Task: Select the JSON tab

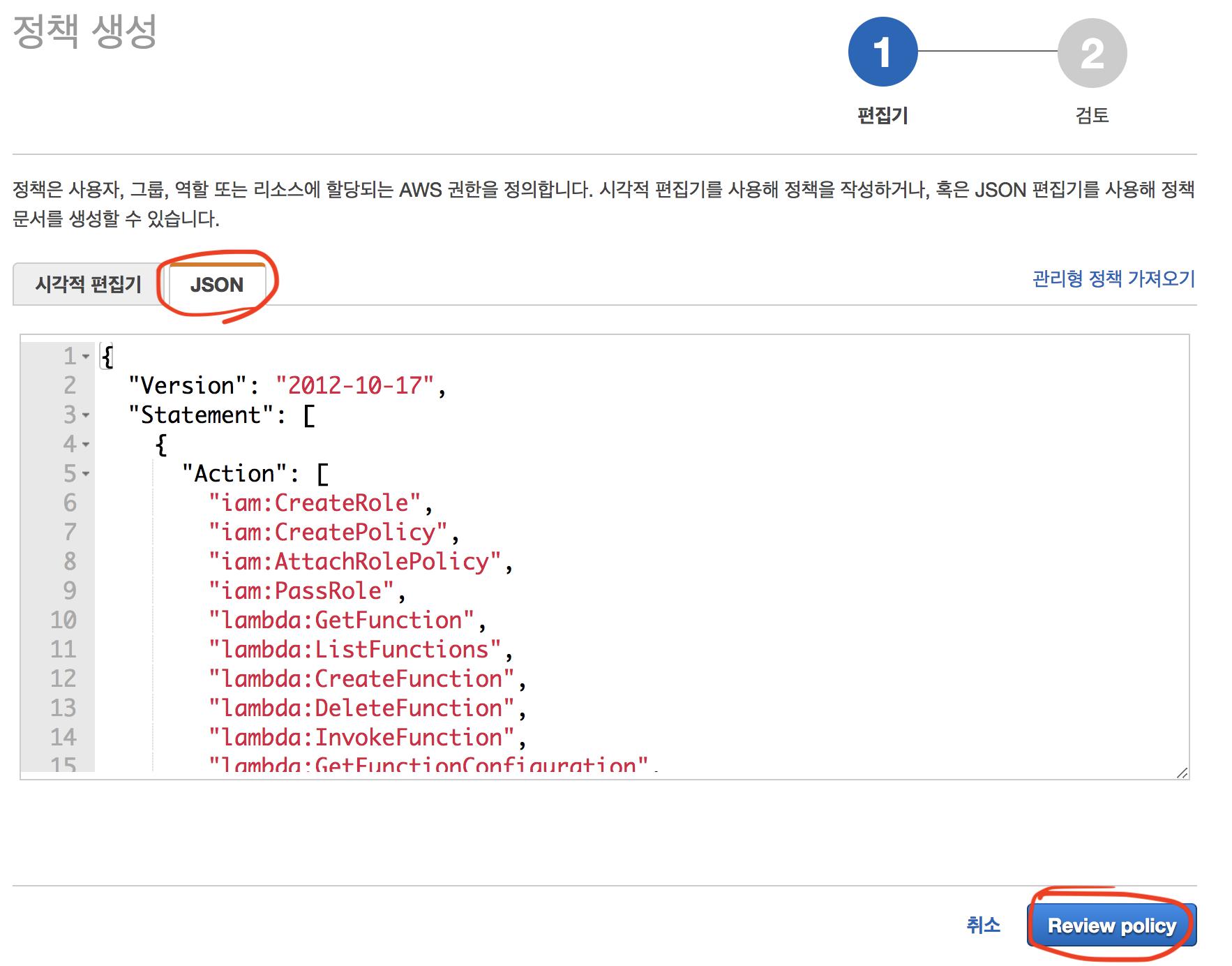Action: (217, 285)
